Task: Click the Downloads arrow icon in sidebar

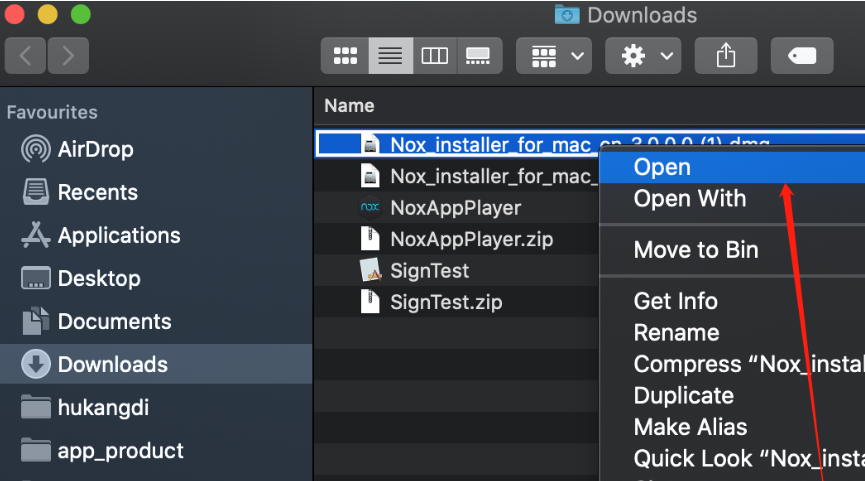Action: (x=36, y=364)
